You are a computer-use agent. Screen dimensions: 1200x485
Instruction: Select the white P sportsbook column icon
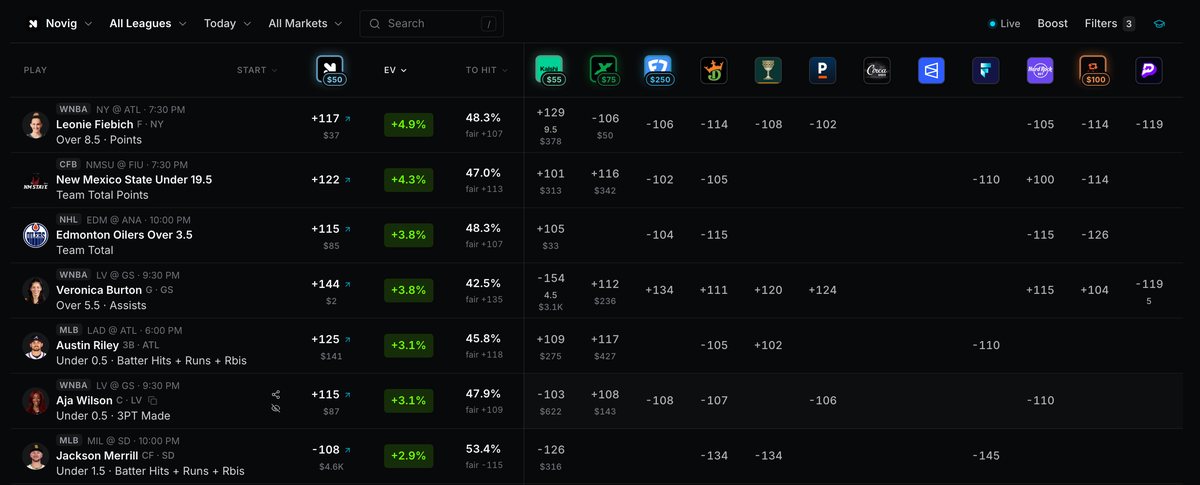tap(822, 70)
